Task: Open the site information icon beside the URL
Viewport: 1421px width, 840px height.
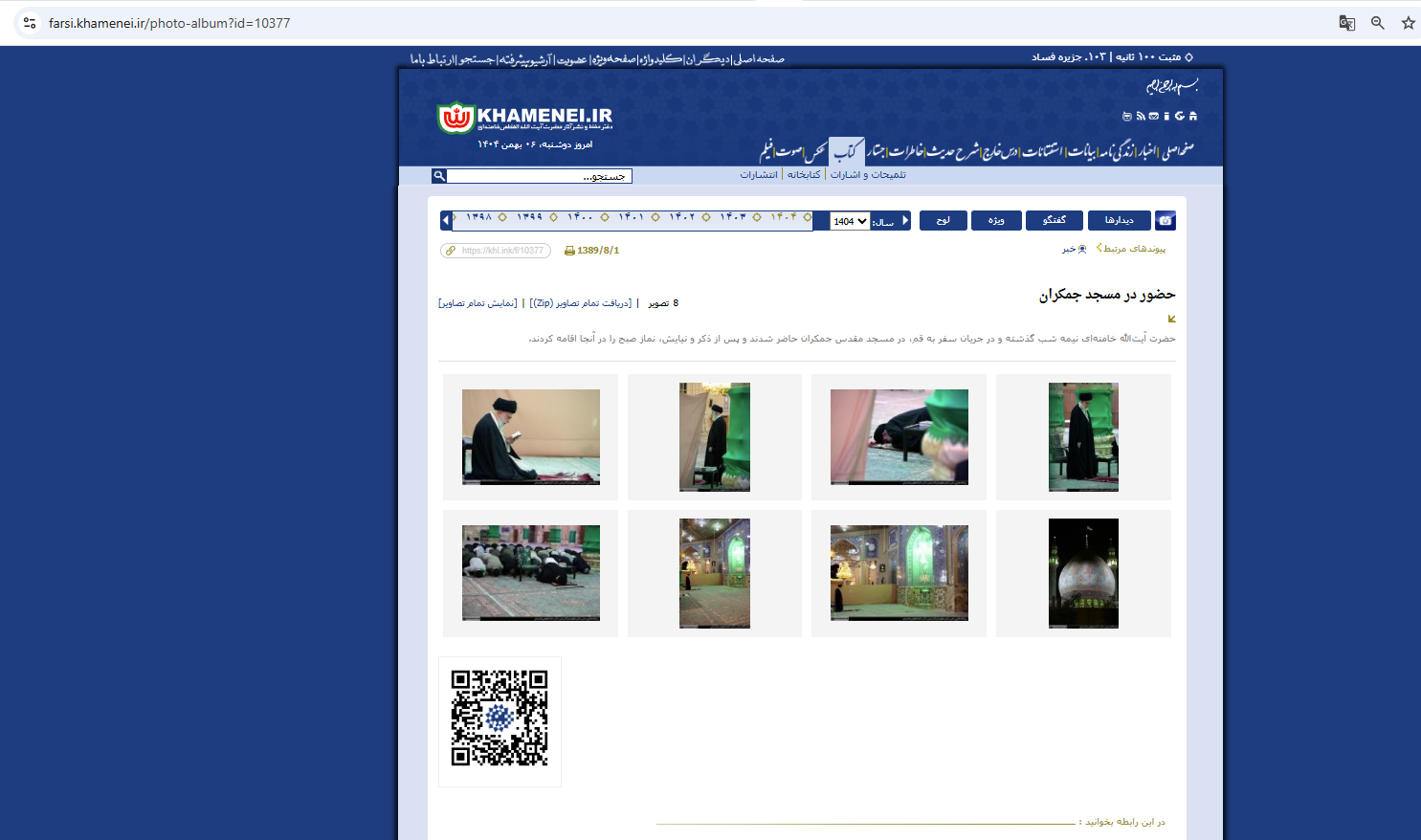Action: coord(30,23)
